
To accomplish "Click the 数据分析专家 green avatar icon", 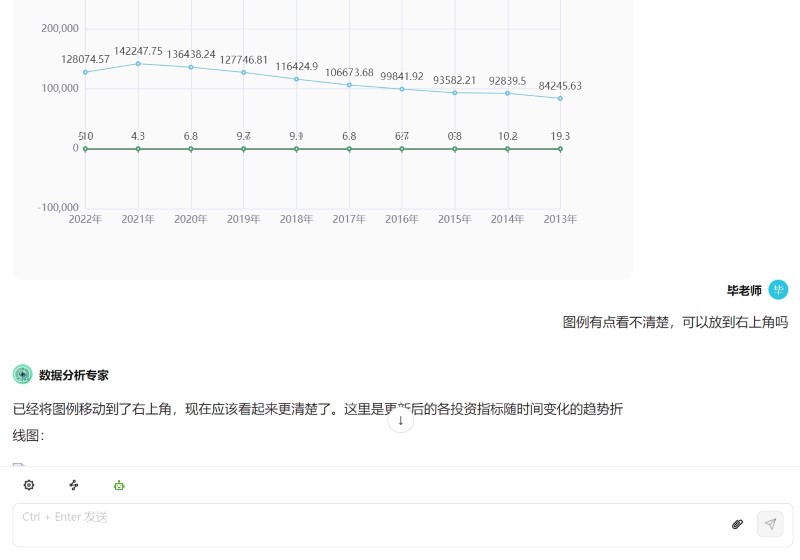I will pos(22,375).
